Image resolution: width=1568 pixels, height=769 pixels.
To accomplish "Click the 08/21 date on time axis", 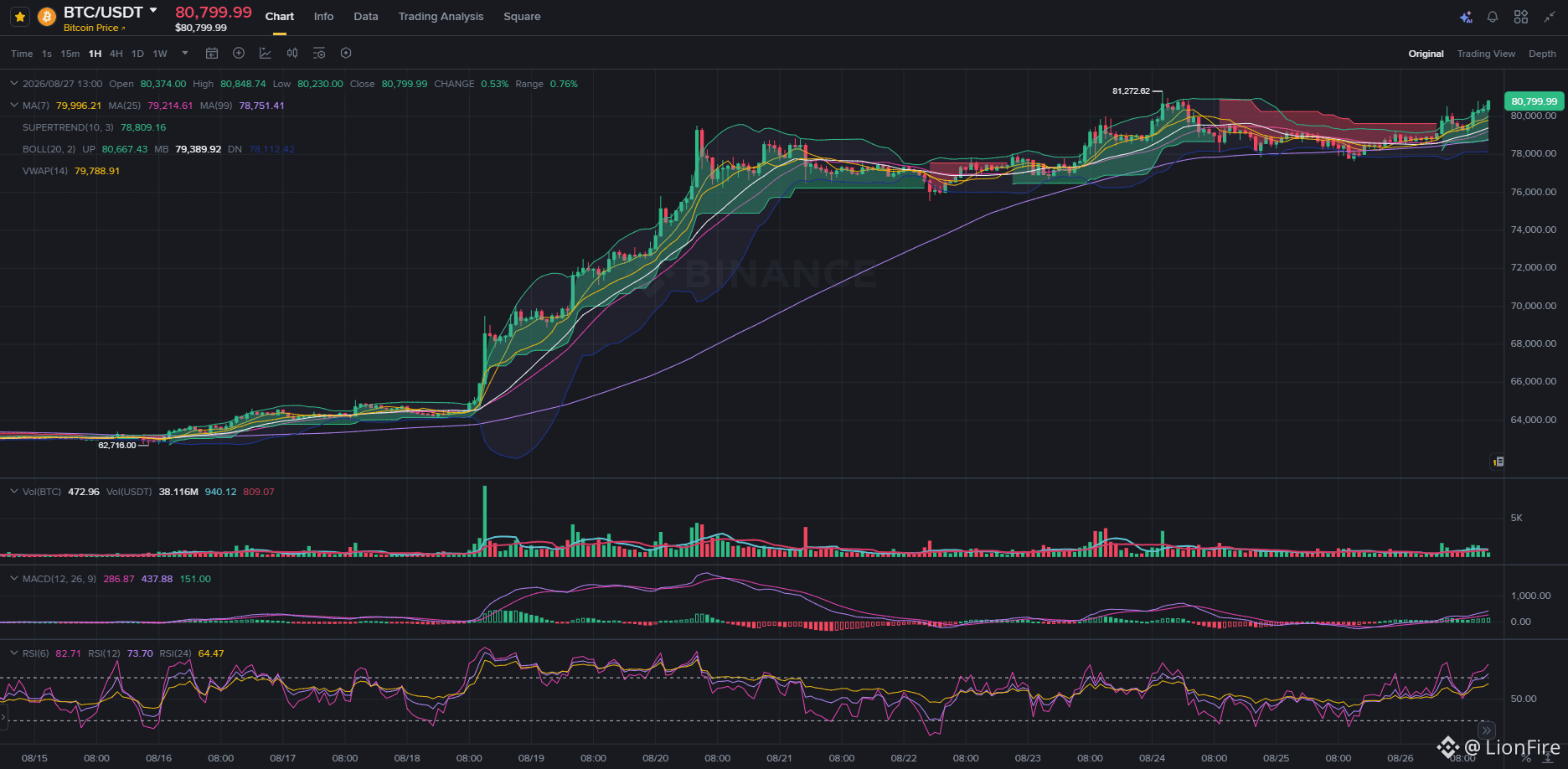I will (780, 758).
